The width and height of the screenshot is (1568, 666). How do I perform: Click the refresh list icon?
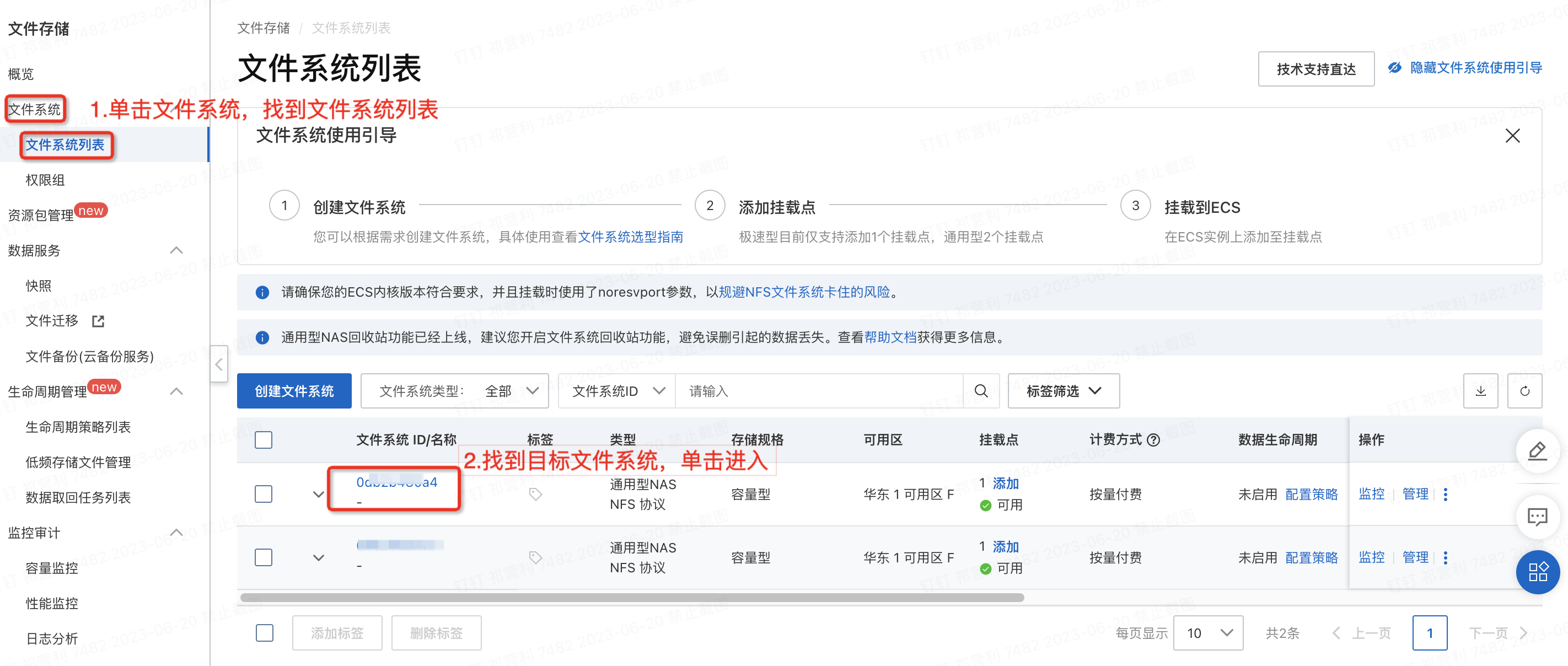[x=1524, y=391]
